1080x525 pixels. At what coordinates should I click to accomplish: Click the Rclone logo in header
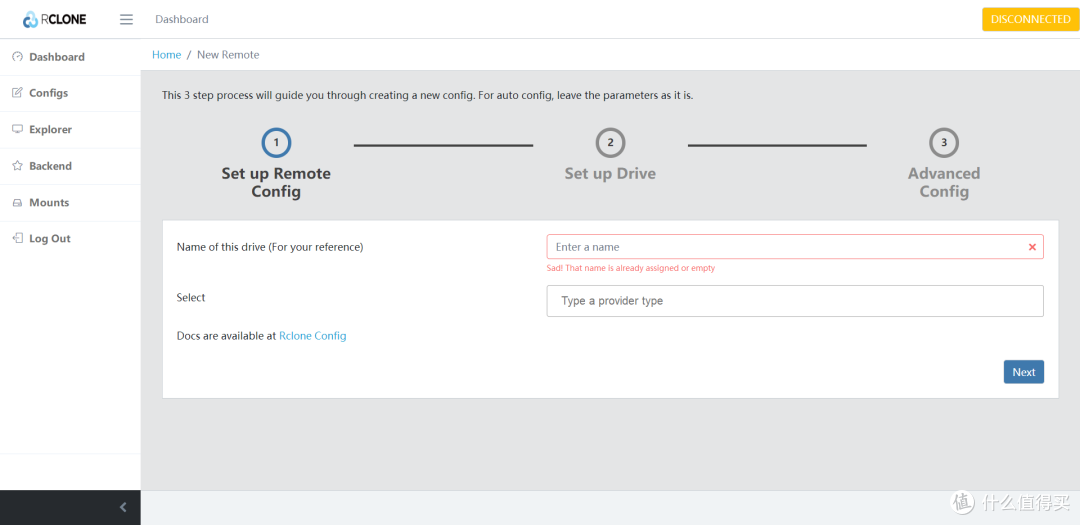click(54, 19)
